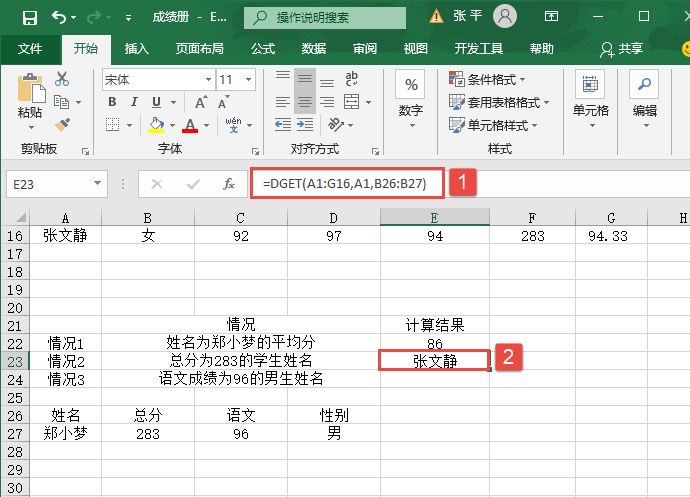690x497 pixels.
Task: Switch to the 视图 tab
Action: coord(416,48)
